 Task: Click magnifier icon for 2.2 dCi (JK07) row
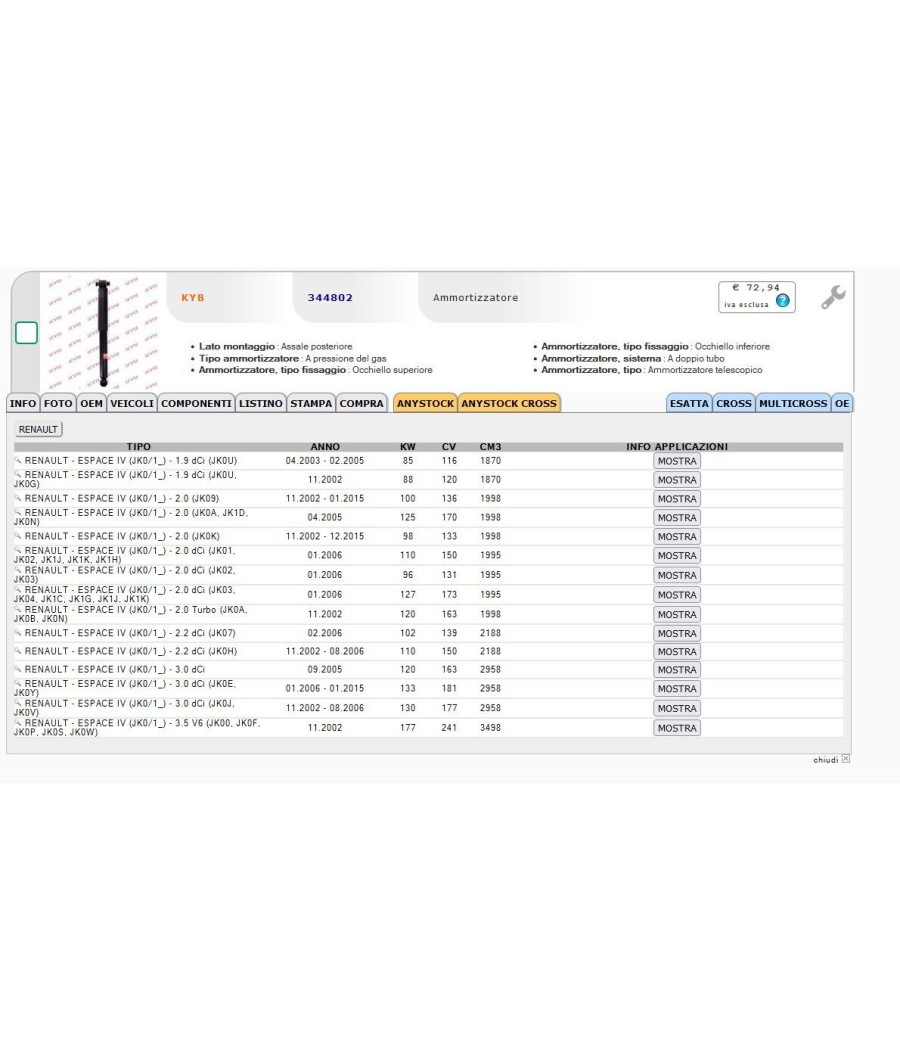[x=18, y=633]
